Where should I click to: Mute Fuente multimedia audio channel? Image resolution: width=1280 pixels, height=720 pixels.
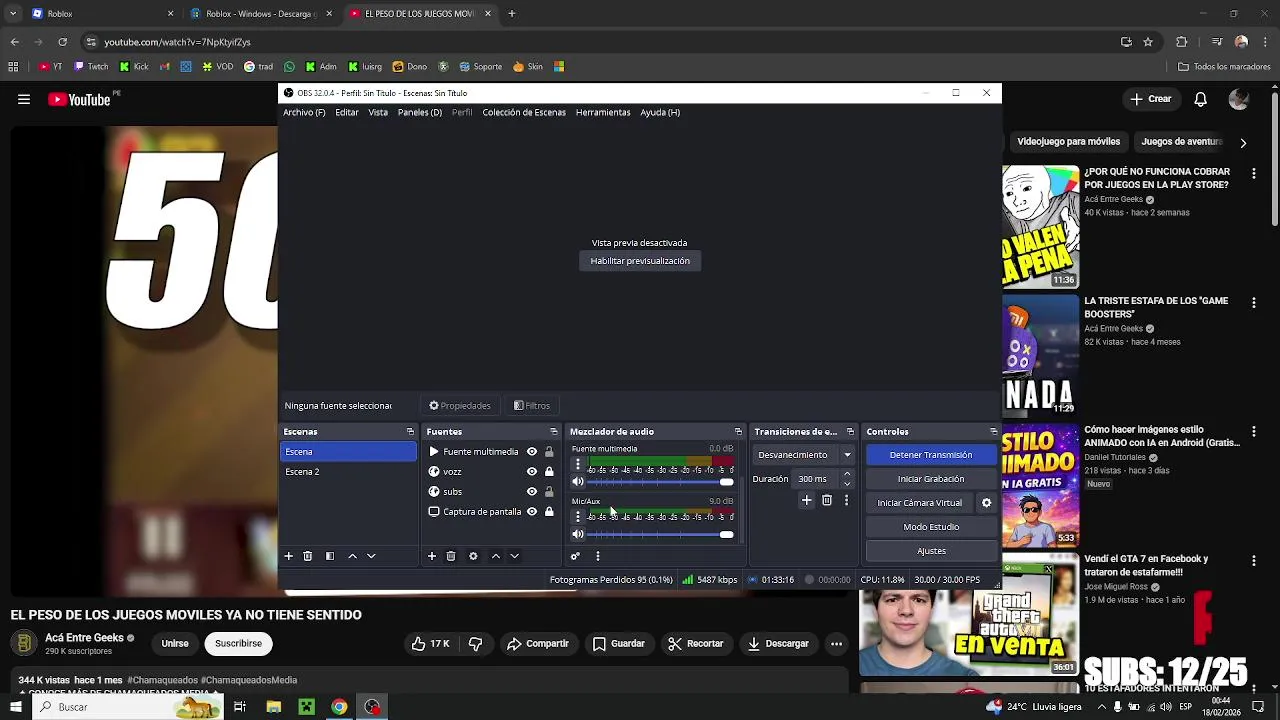tap(577, 482)
